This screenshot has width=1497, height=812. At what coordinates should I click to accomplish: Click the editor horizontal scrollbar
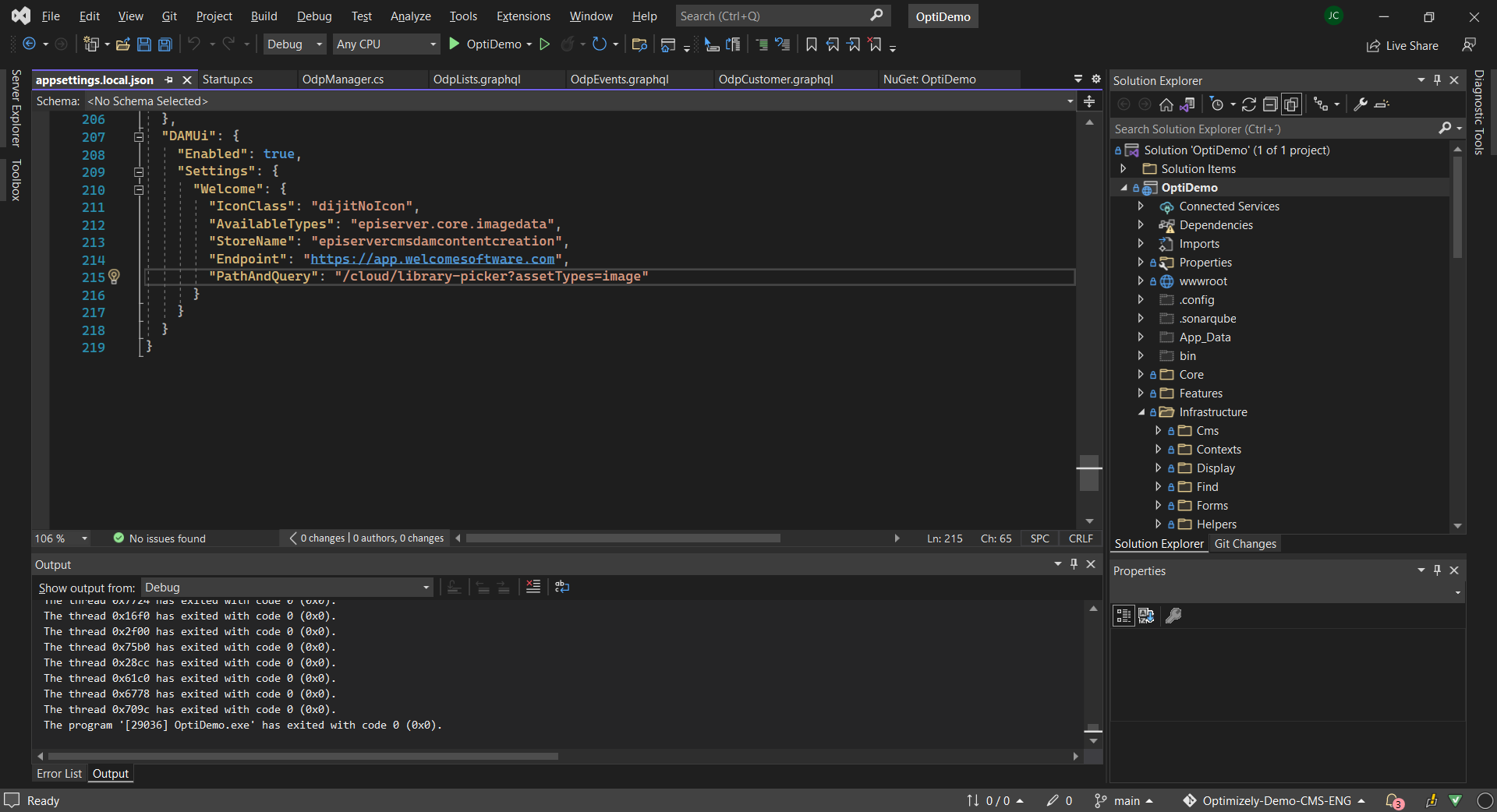point(623,538)
